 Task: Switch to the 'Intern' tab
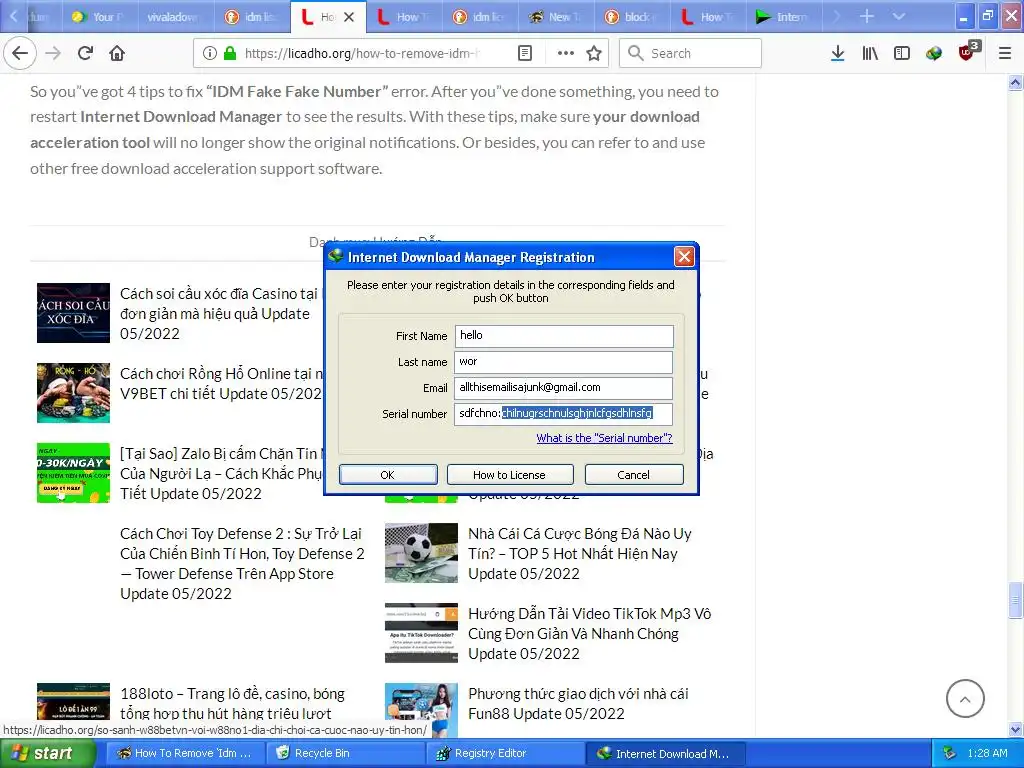[x=784, y=17]
